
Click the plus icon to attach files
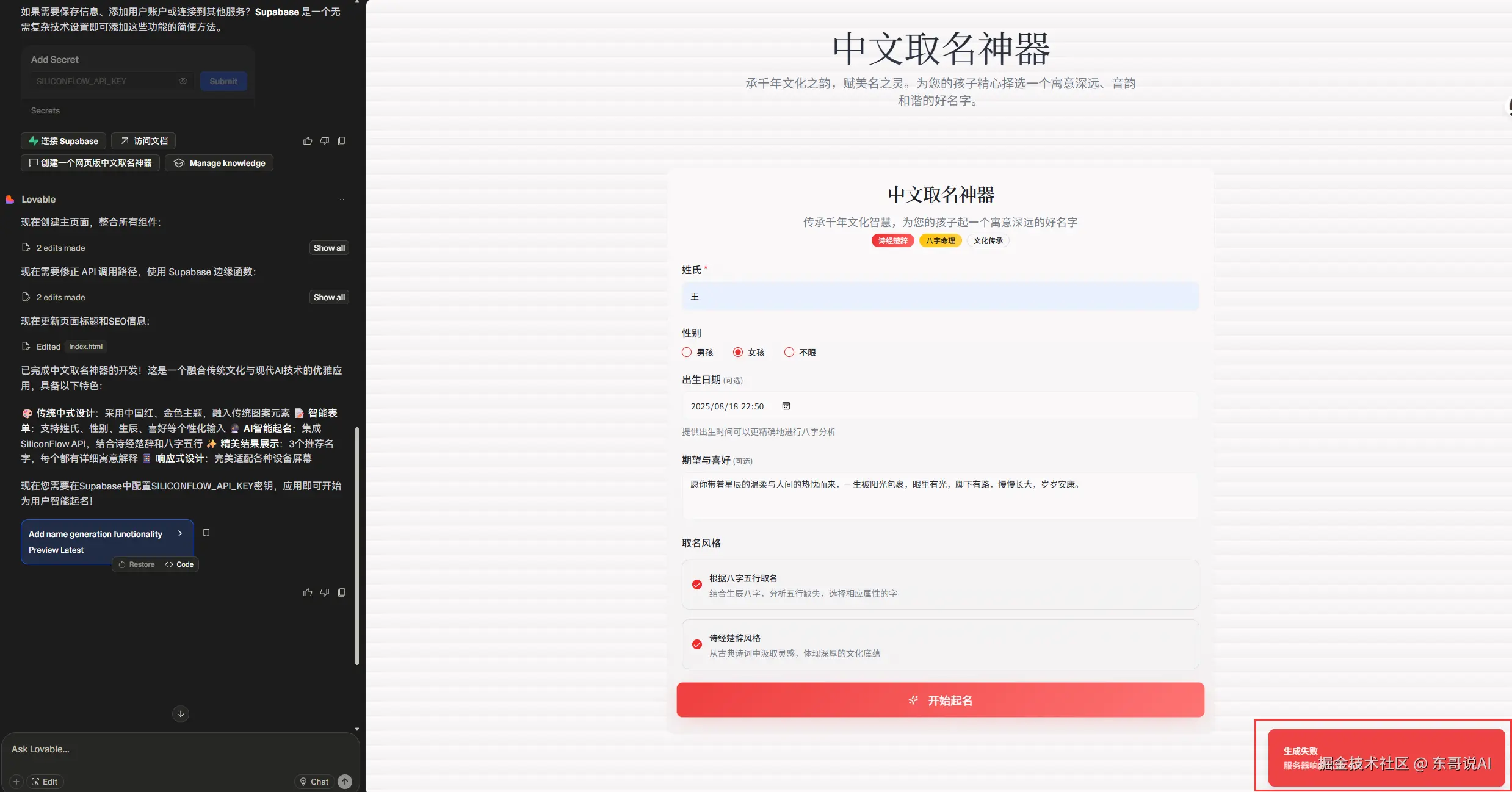(x=16, y=781)
